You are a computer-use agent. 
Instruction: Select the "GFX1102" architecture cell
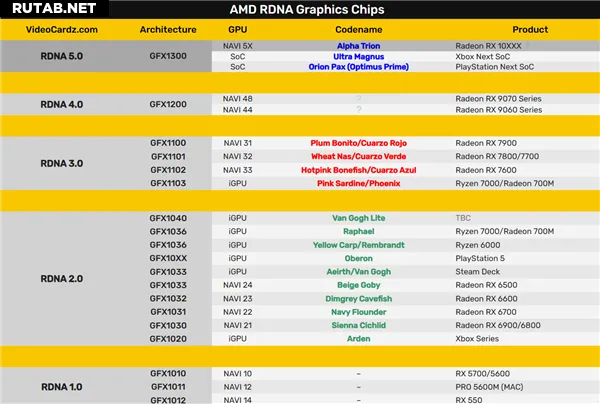[168, 170]
